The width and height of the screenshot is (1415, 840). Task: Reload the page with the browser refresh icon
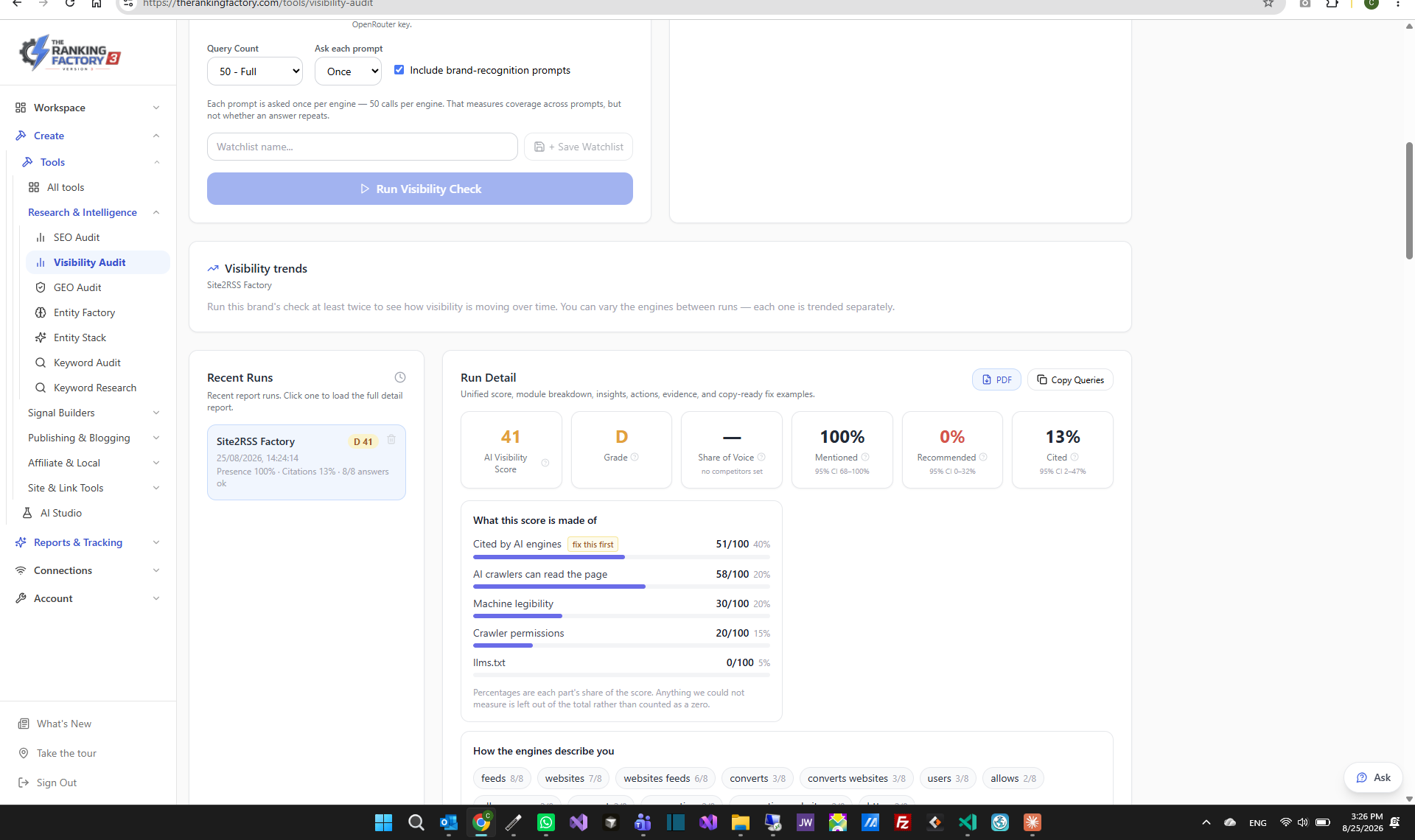point(70,4)
